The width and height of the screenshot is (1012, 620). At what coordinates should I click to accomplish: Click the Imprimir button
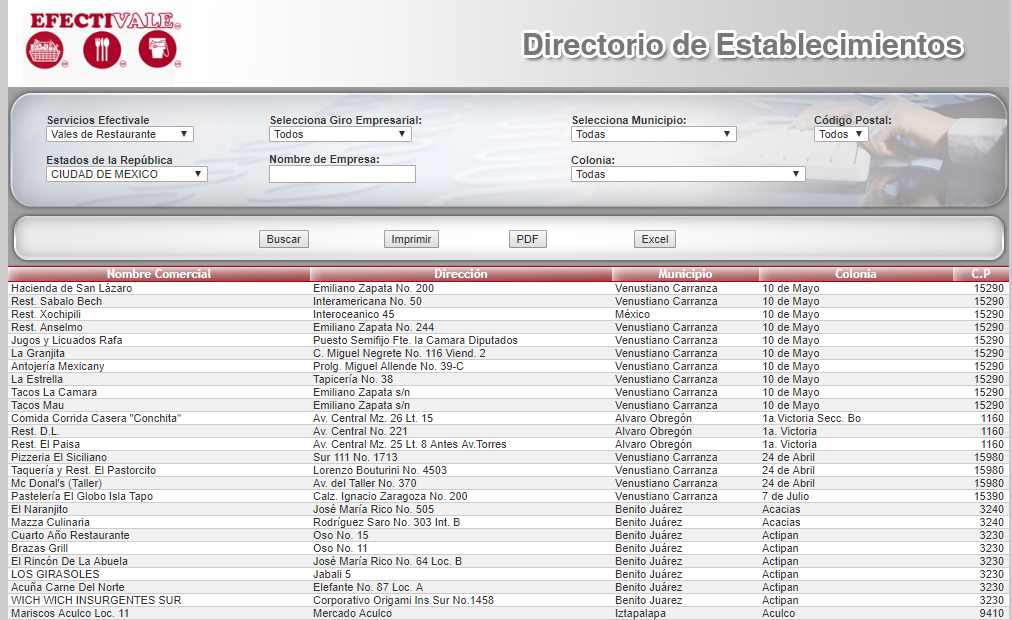pos(411,239)
